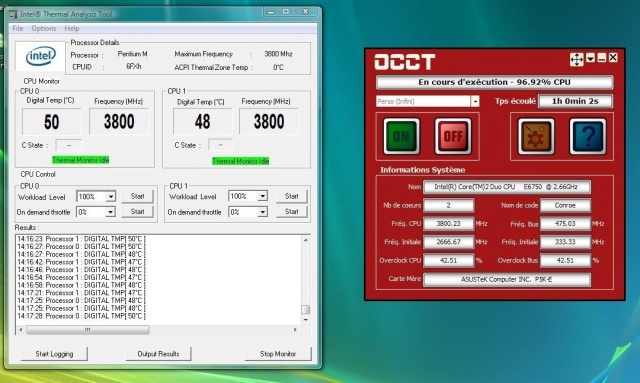
Task: Open the File menu
Action: [x=18, y=28]
